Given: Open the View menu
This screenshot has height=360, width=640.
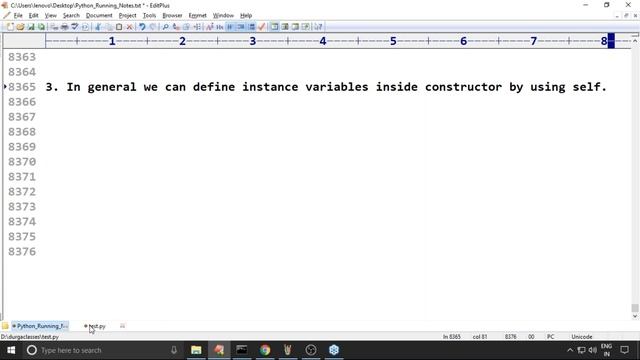Looking at the screenshot, I should click(x=51, y=16).
